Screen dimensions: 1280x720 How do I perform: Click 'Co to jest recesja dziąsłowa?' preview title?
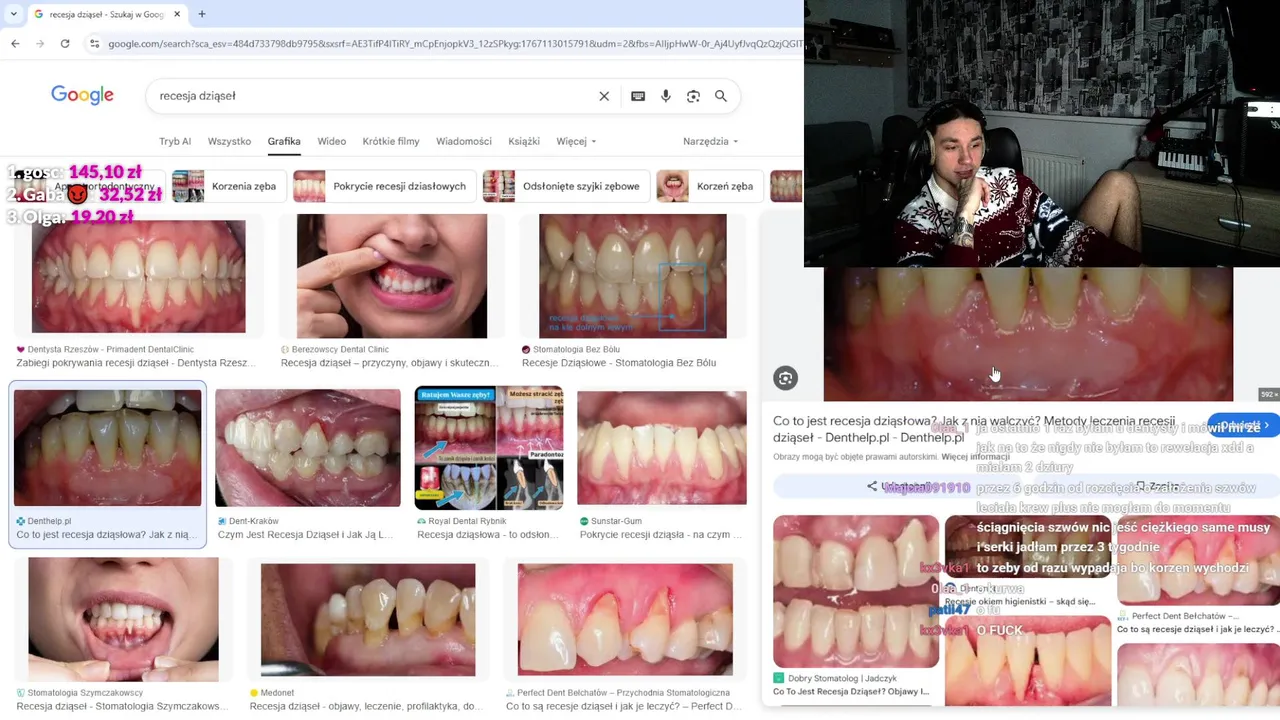pos(974,429)
